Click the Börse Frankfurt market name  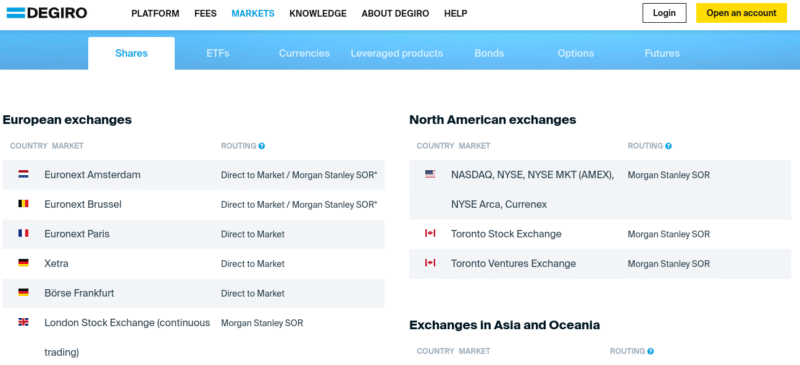click(x=79, y=293)
